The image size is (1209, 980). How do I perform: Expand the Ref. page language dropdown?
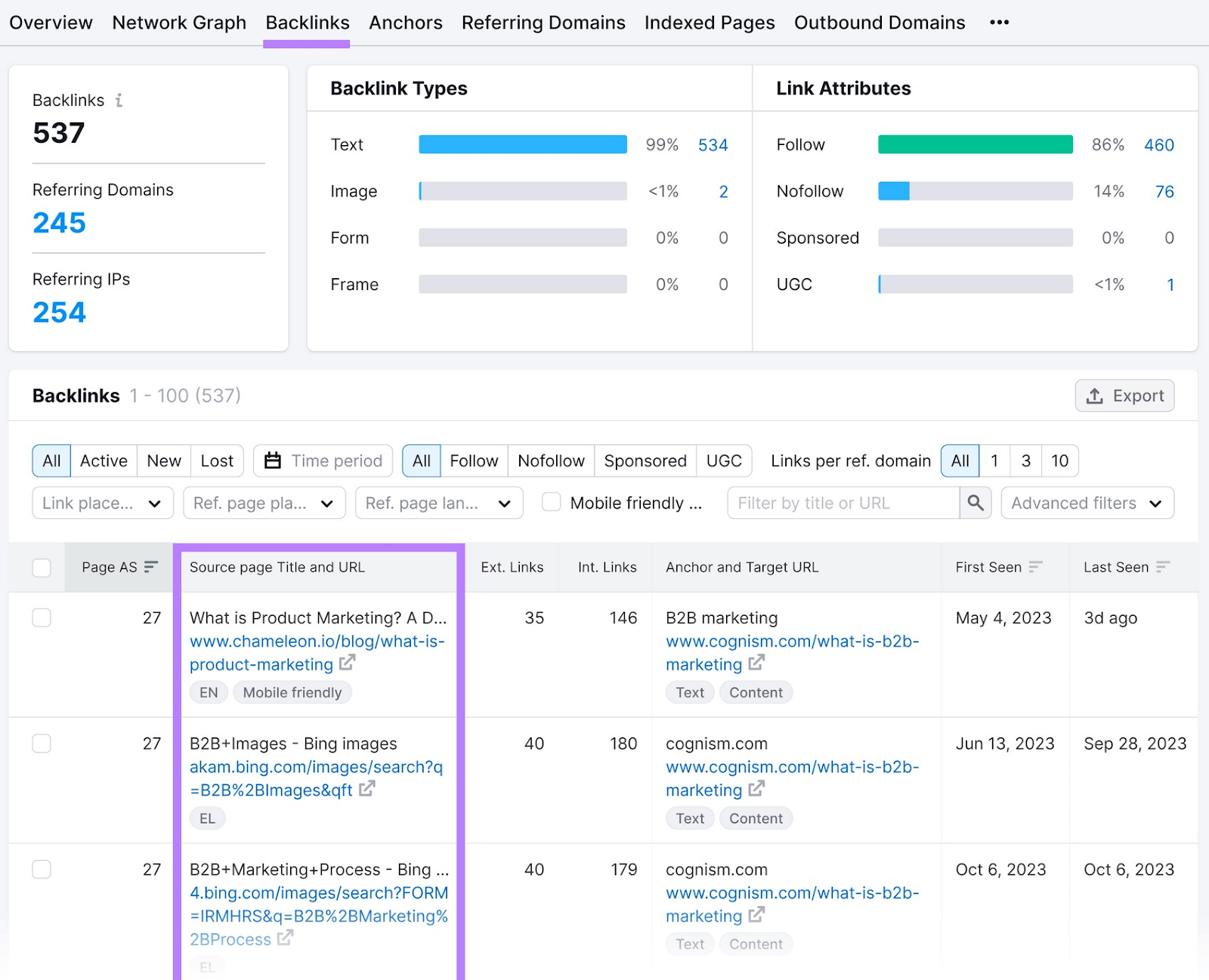pyautogui.click(x=438, y=503)
